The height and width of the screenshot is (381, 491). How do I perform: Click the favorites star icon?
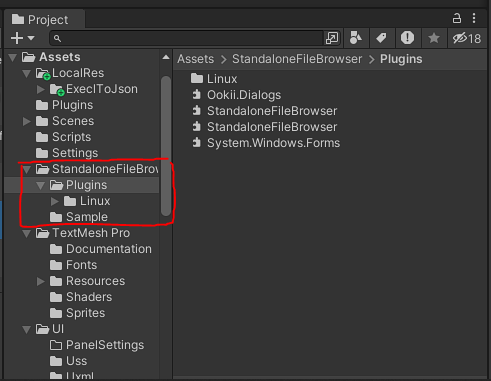pyautogui.click(x=434, y=38)
